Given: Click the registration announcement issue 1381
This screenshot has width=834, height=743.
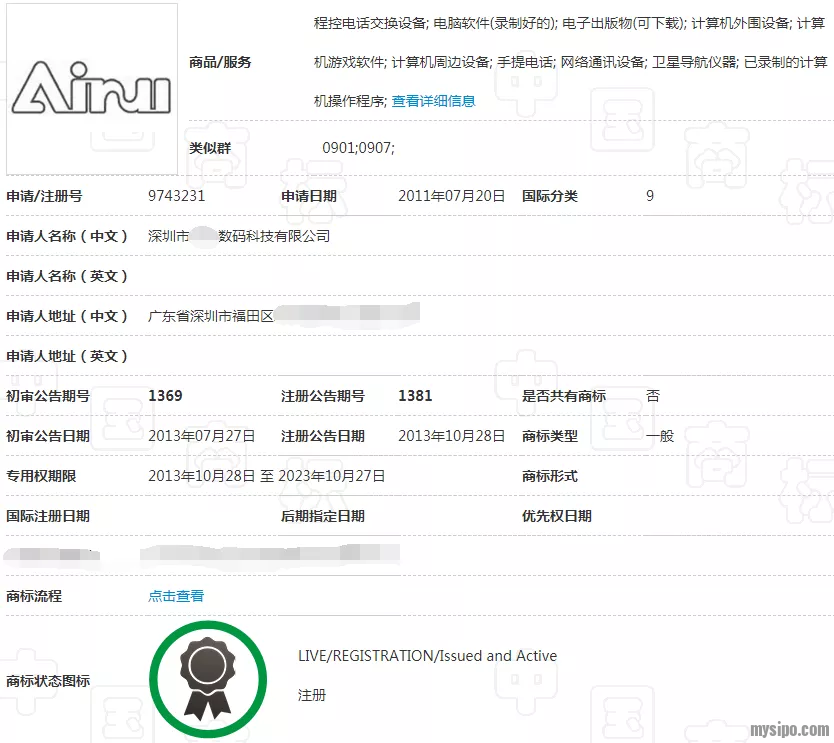Looking at the screenshot, I should pyautogui.click(x=415, y=396).
